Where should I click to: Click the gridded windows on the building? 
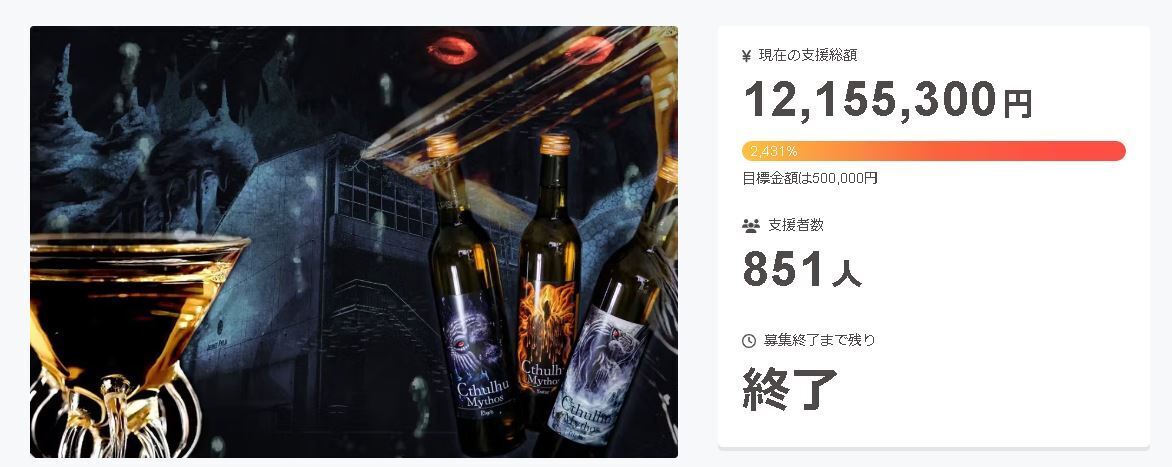click(385, 197)
